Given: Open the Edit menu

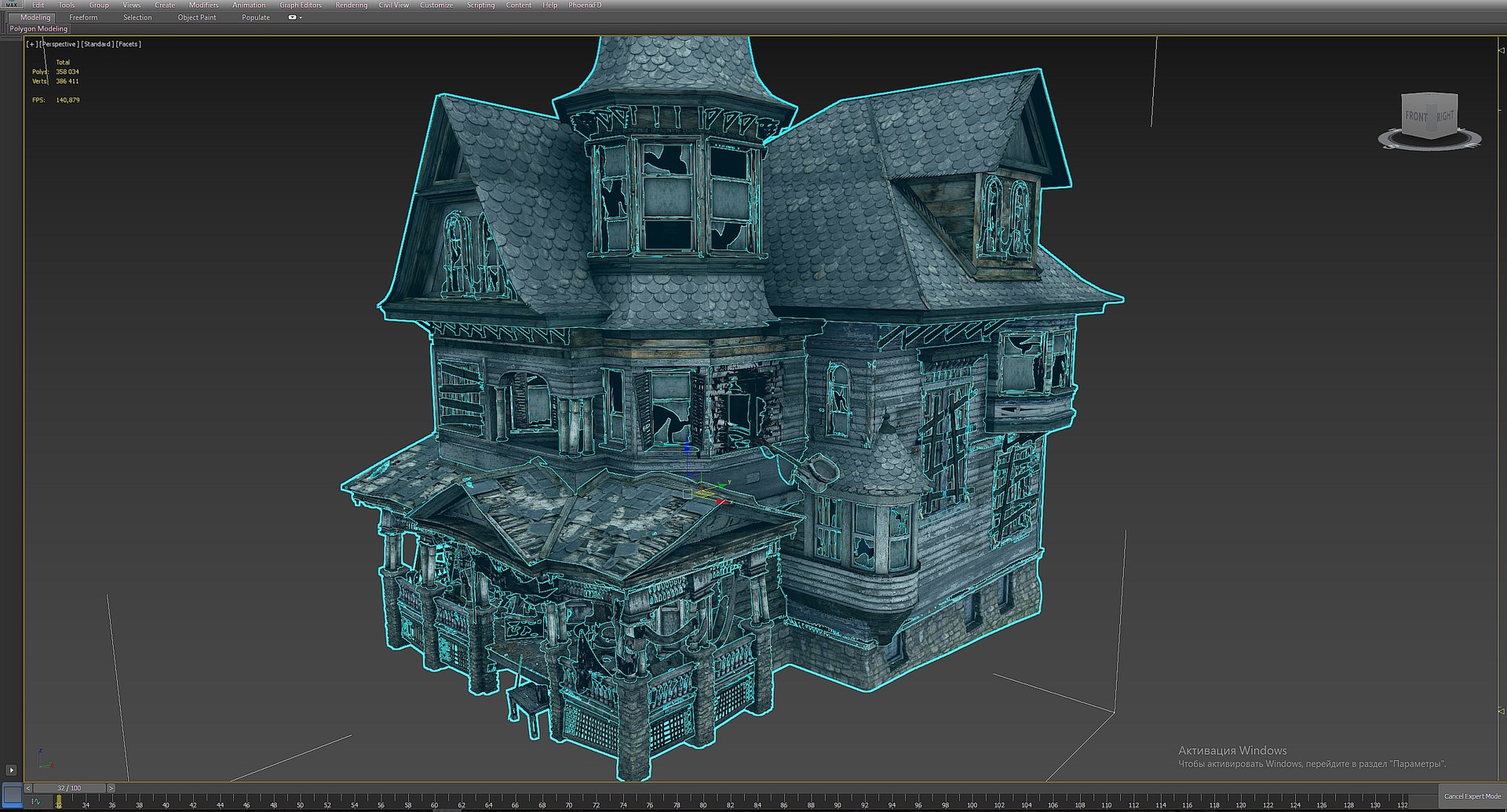Looking at the screenshot, I should click(x=38, y=5).
